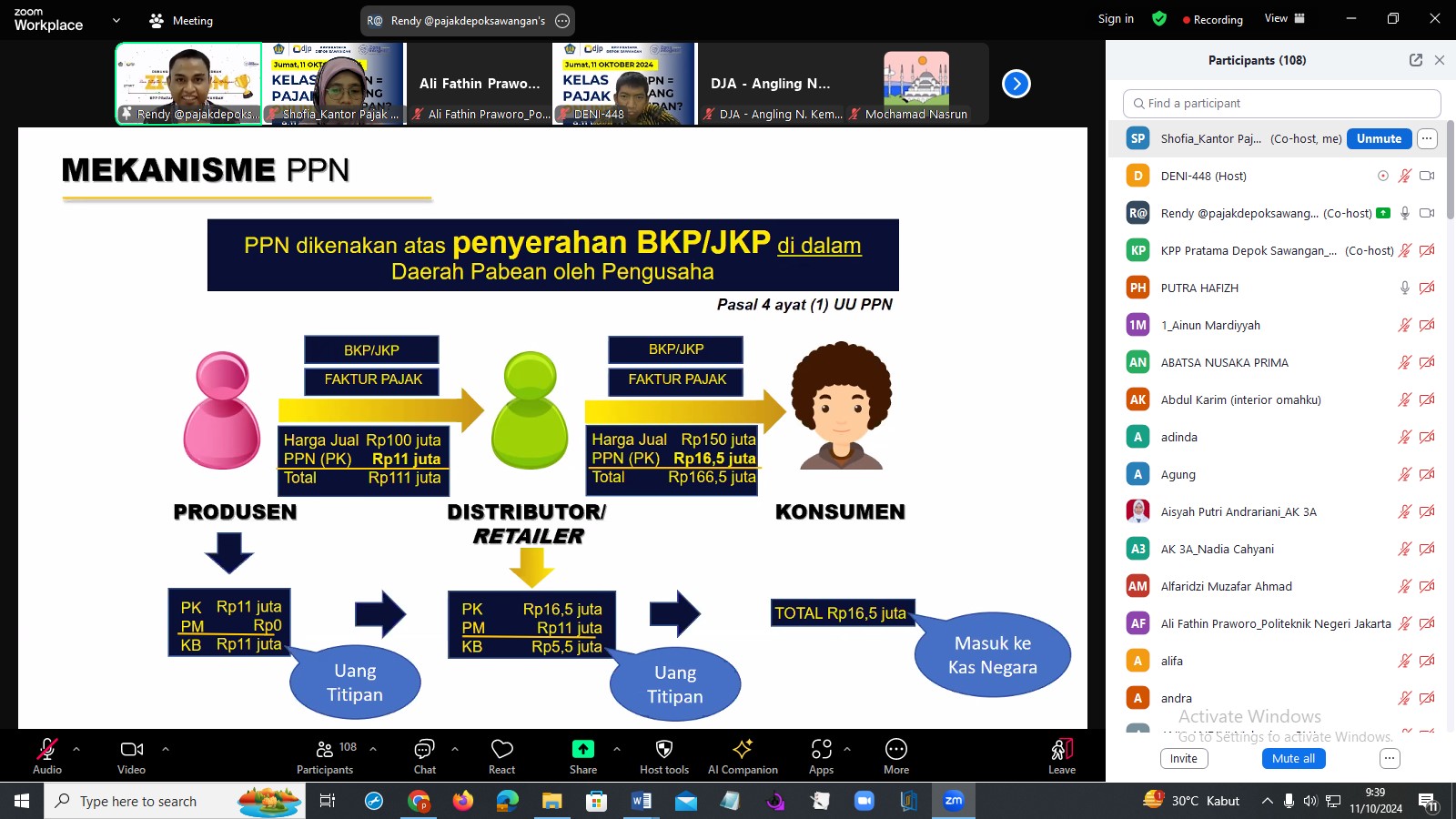Switch to the Meeting tab
Image resolution: width=1456 pixels, height=819 pixels.
(x=182, y=20)
